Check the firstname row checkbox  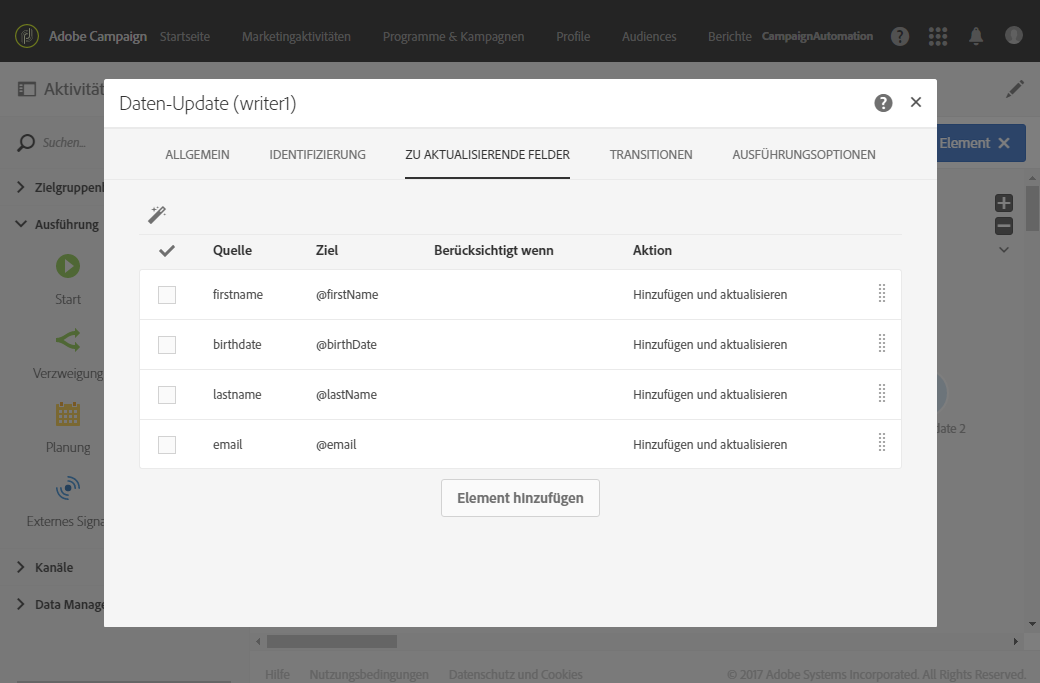point(167,295)
